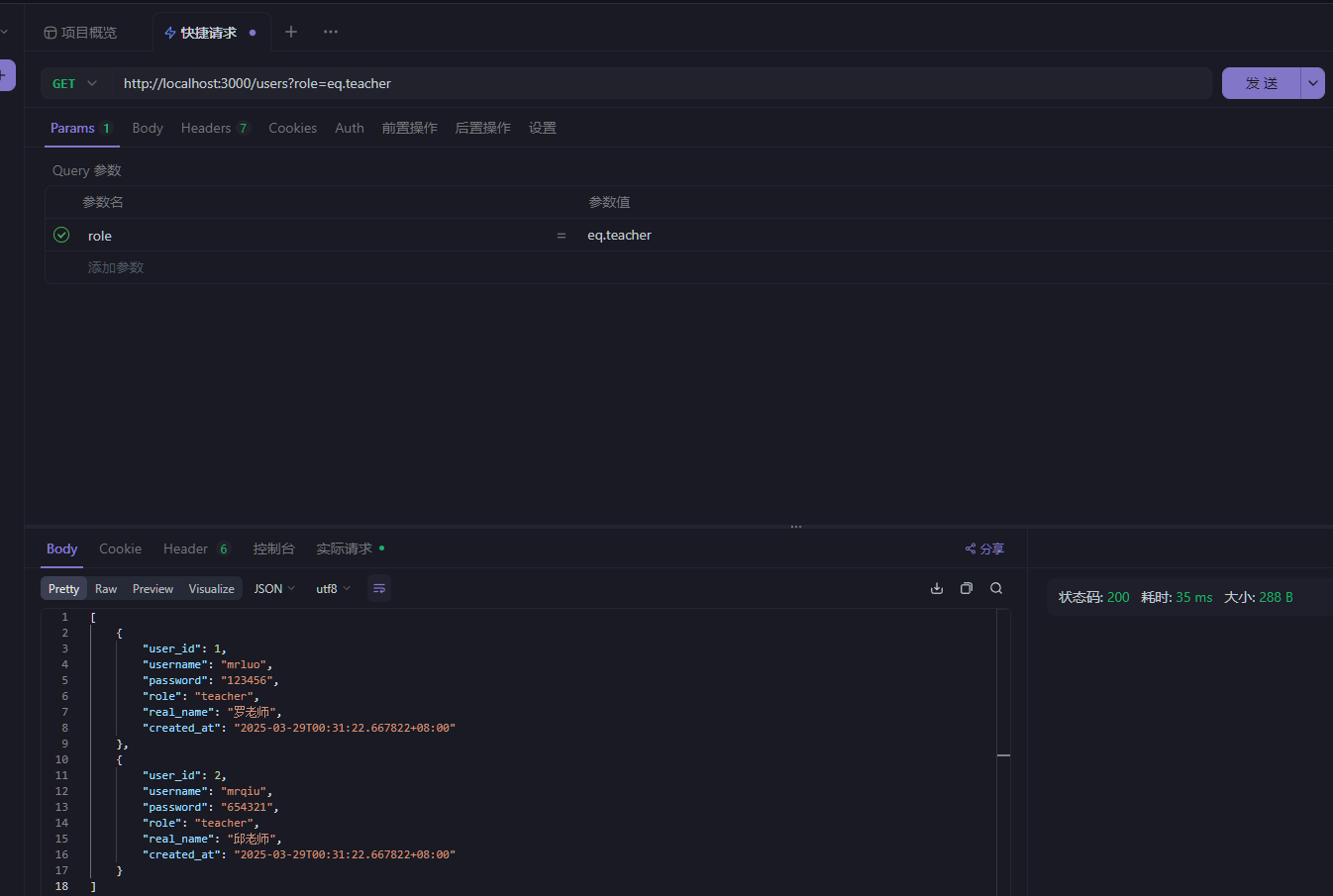Image resolution: width=1333 pixels, height=896 pixels.
Task: Switch to request Body tab
Action: [148, 128]
